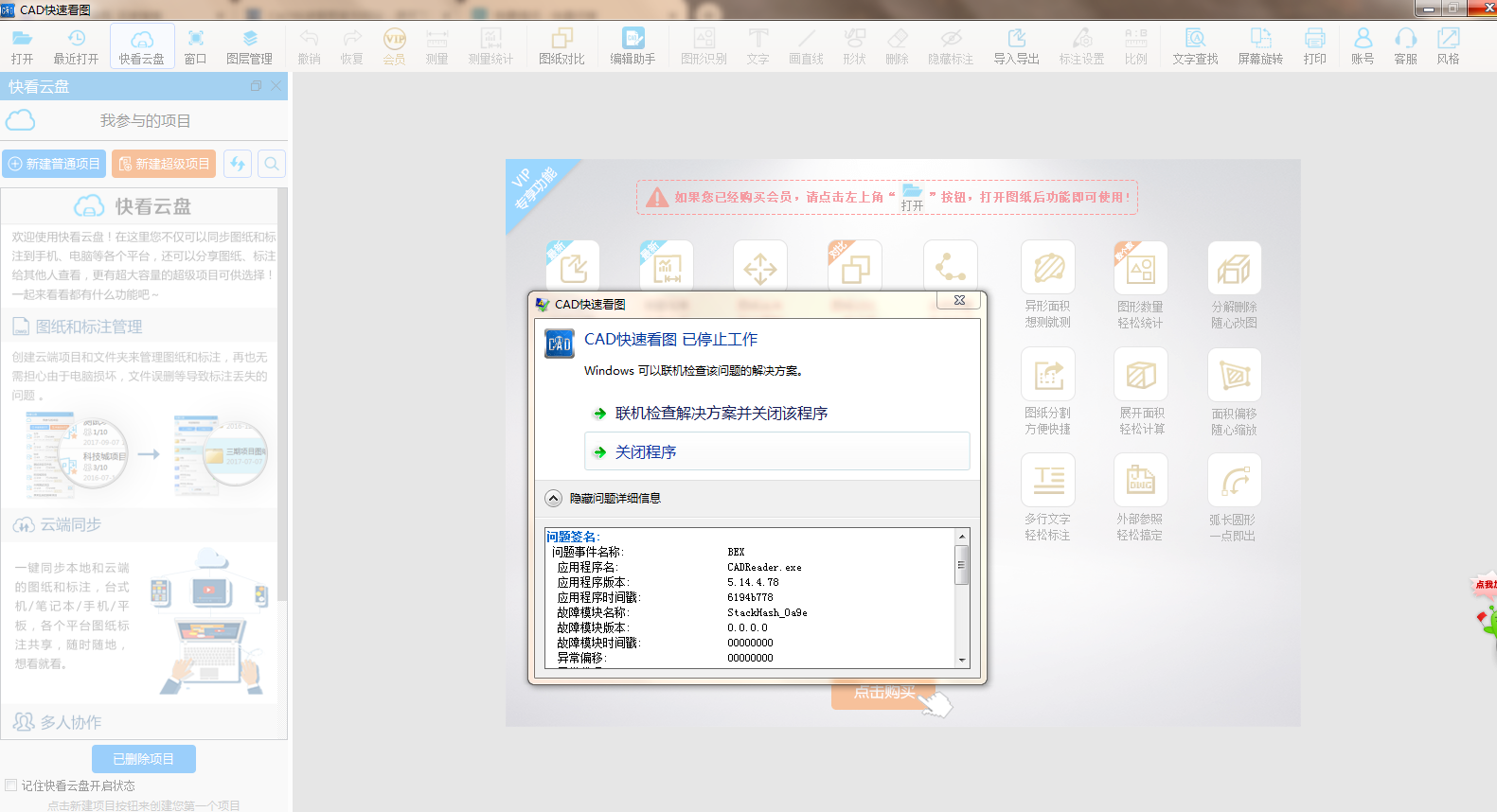Click the 打开 (Open) toolbar icon

pyautogui.click(x=22, y=46)
